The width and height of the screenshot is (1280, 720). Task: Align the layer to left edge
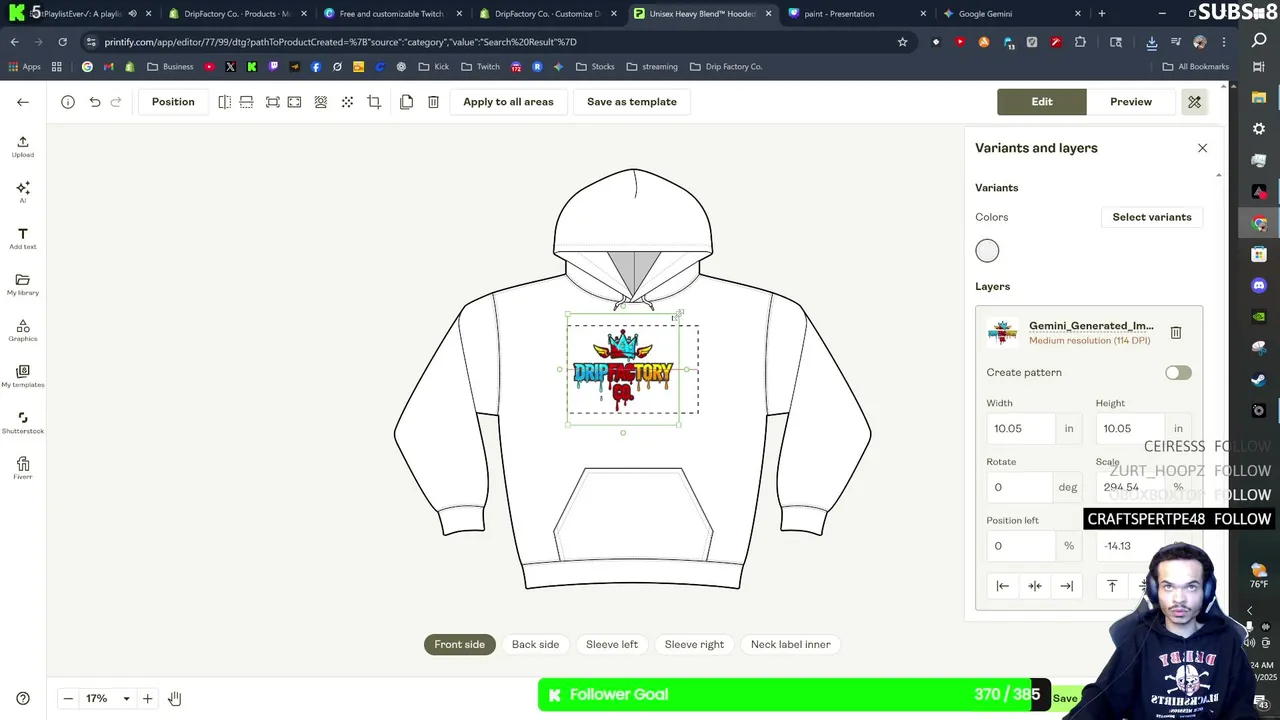pos(1003,586)
